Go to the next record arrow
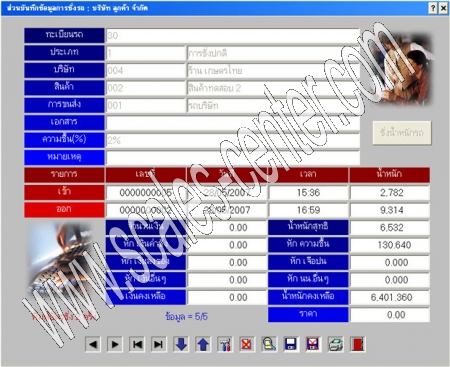Image resolution: width=450 pixels, height=367 pixels. coord(115,344)
